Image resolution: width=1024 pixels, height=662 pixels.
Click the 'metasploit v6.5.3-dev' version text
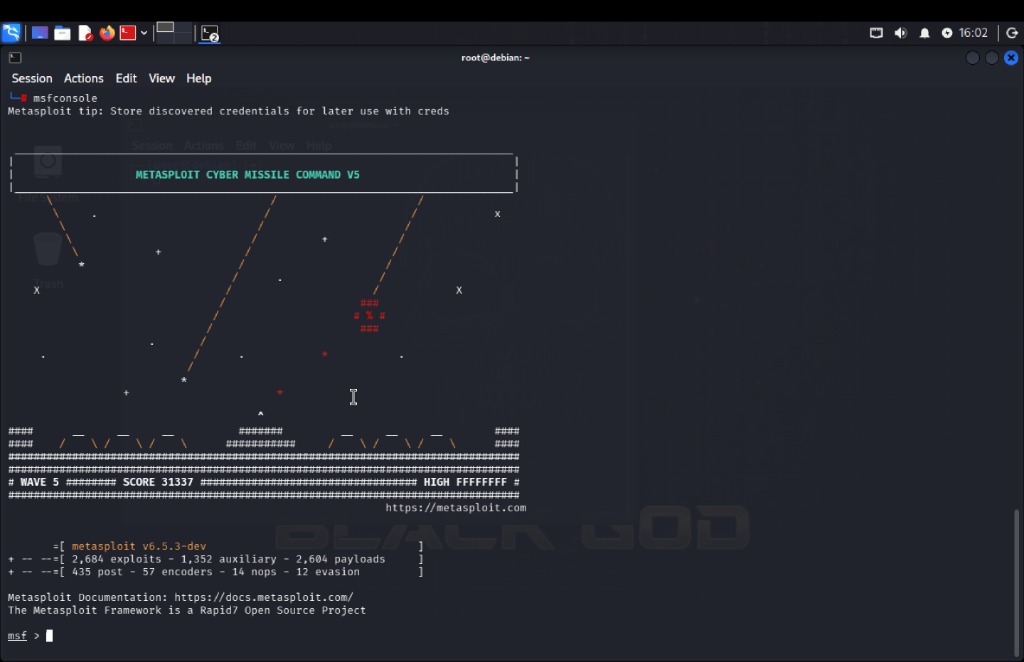139,546
